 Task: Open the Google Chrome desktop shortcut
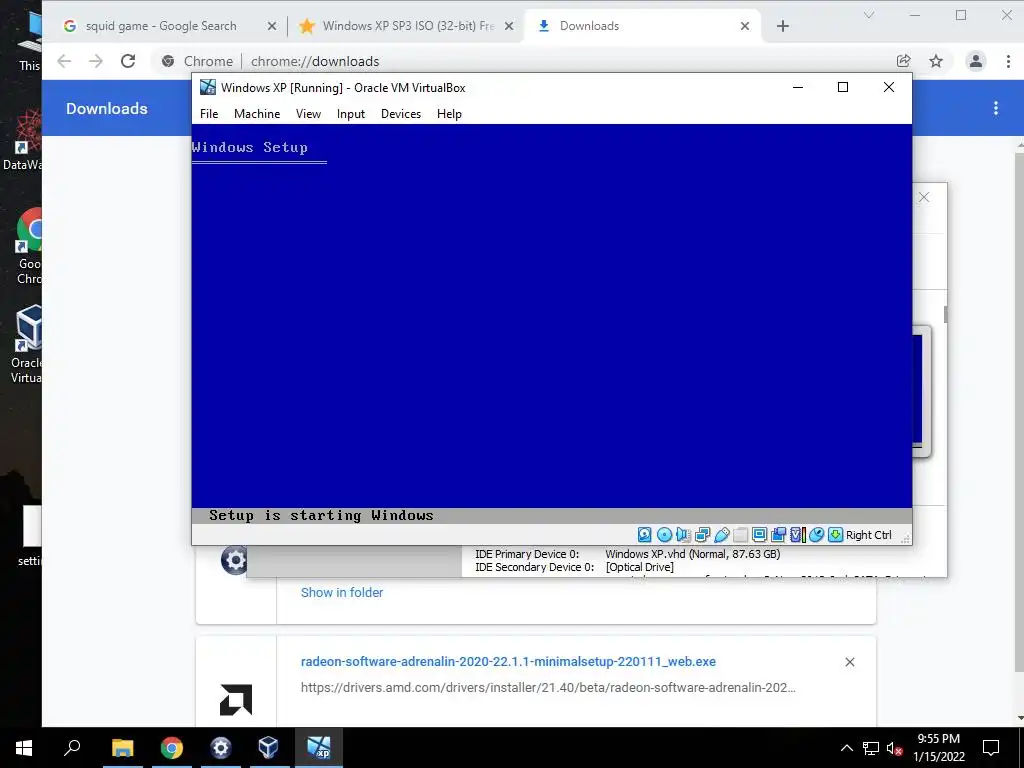[29, 246]
